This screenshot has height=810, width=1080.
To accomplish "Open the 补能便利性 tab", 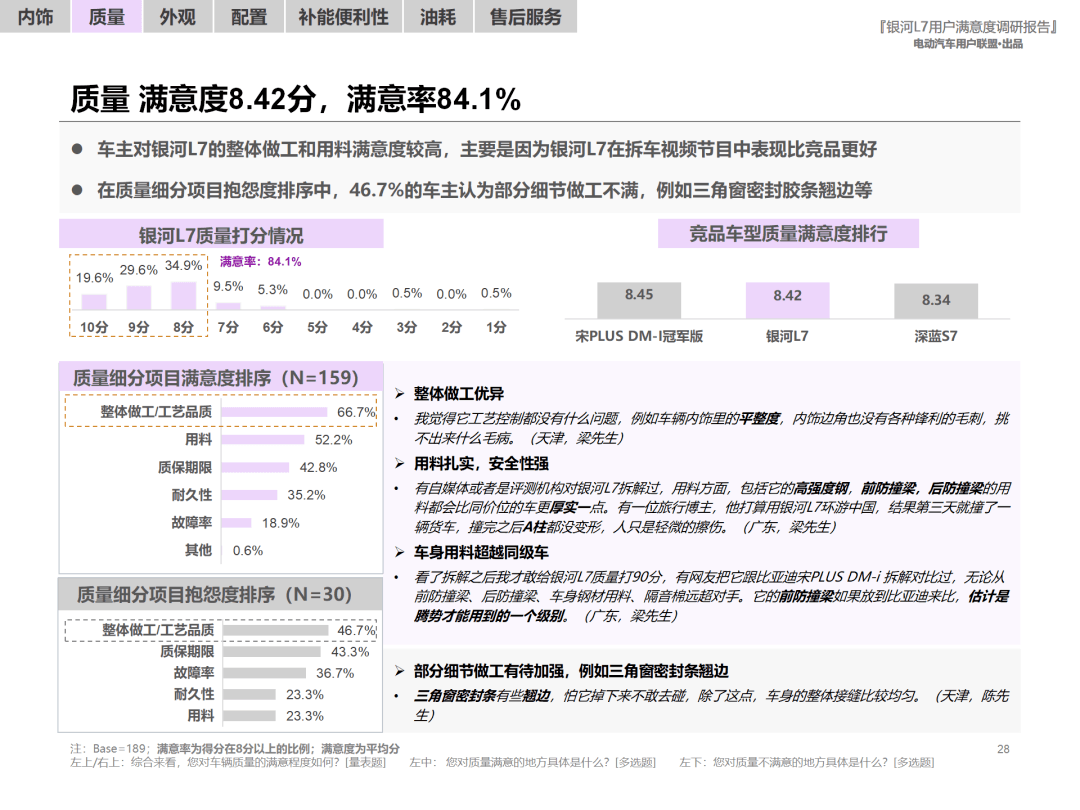I will tap(344, 17).
